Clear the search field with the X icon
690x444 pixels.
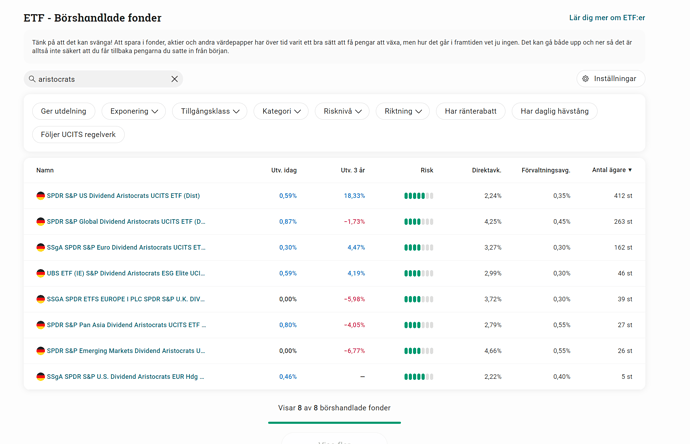[174, 79]
